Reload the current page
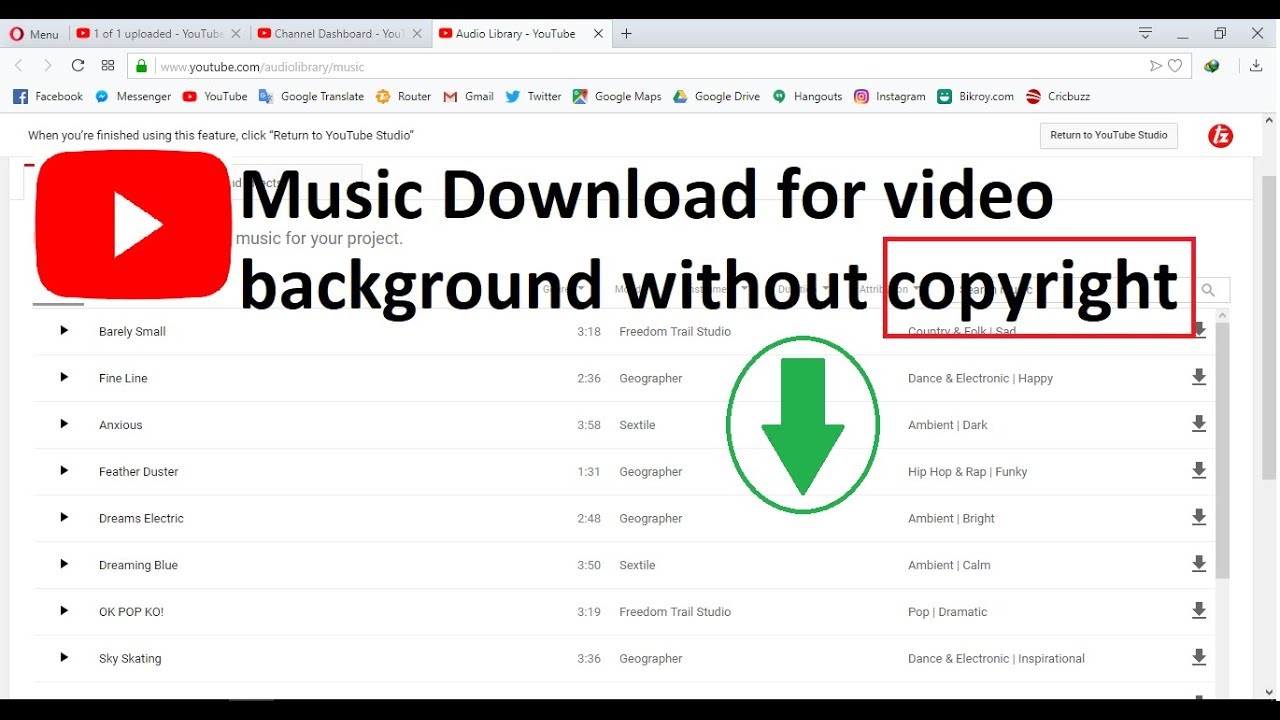 77,66
